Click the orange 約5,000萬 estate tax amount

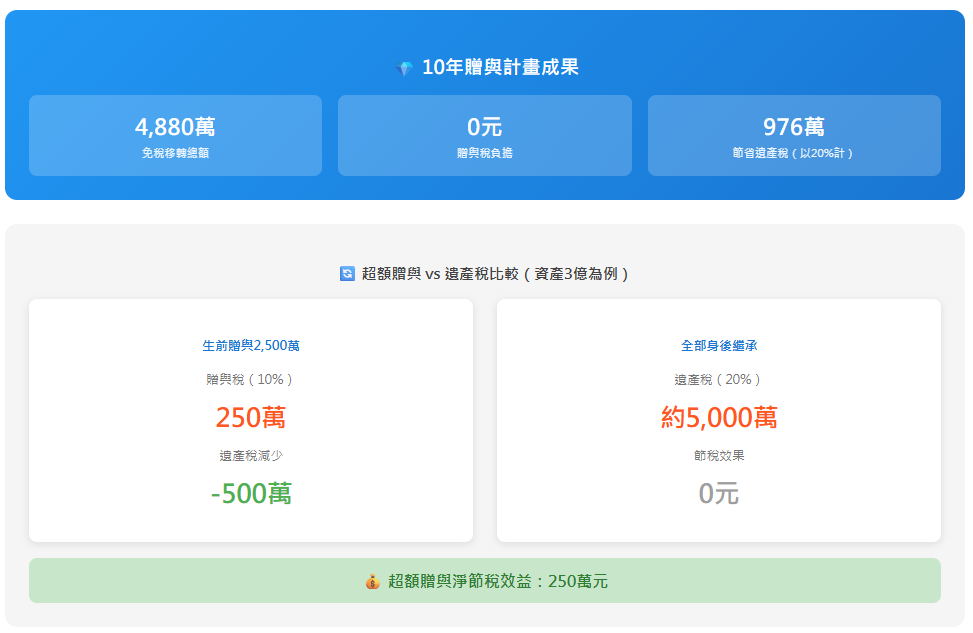tap(719, 417)
